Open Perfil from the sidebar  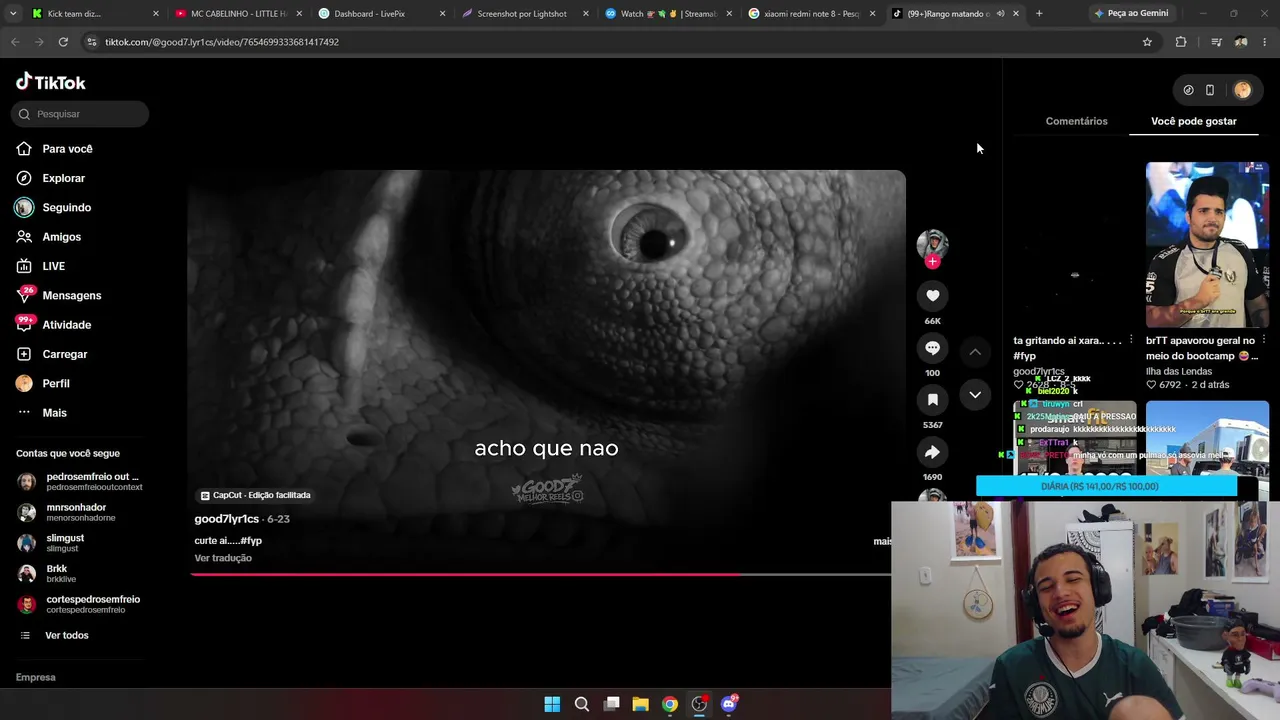55,383
